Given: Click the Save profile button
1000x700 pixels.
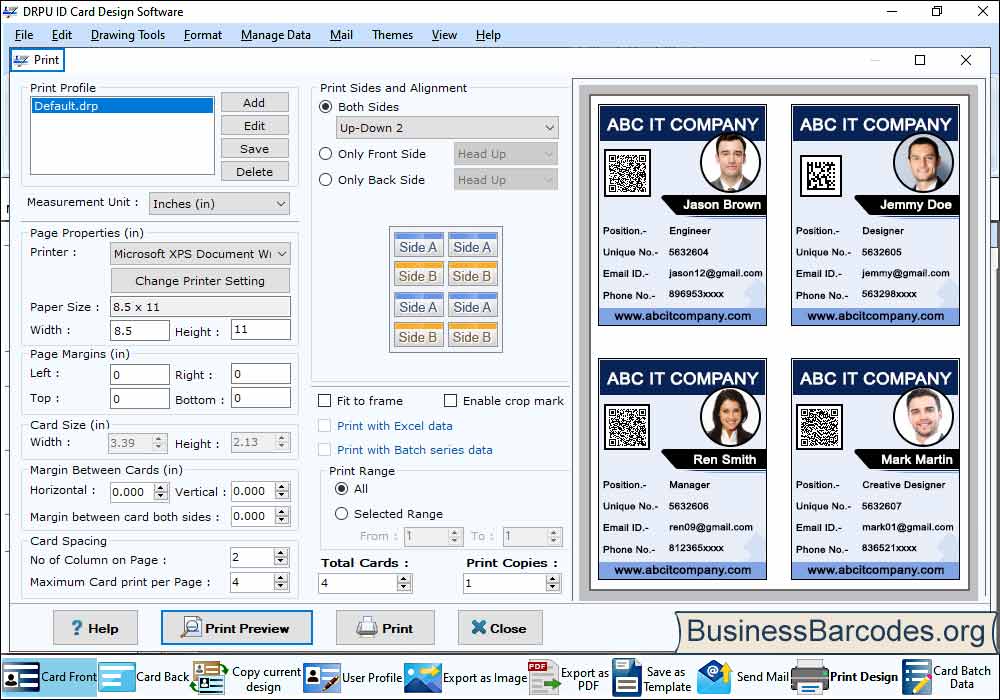Looking at the screenshot, I should point(254,149).
